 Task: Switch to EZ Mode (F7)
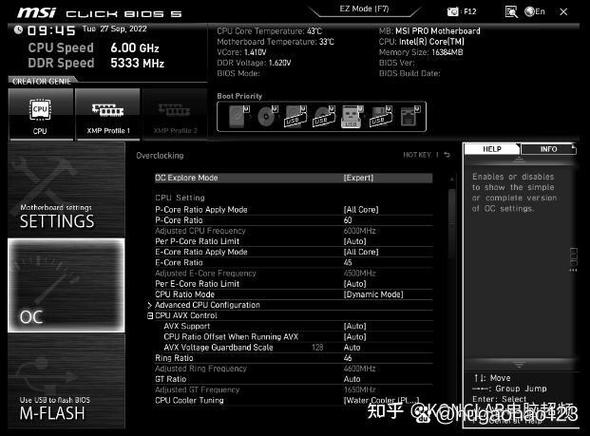pos(364,9)
